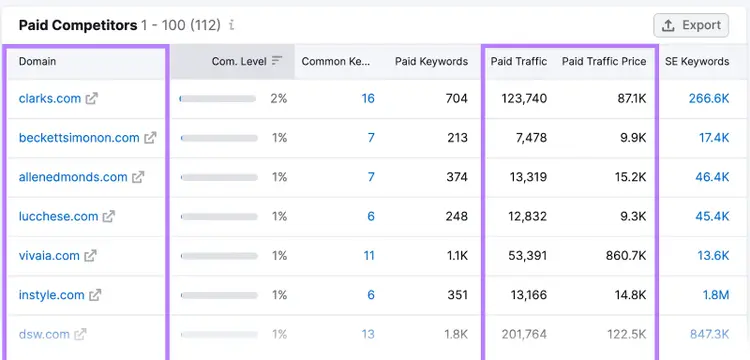The width and height of the screenshot is (750, 360).
Task: Open external link icon for dsw.com
Action: [80, 334]
